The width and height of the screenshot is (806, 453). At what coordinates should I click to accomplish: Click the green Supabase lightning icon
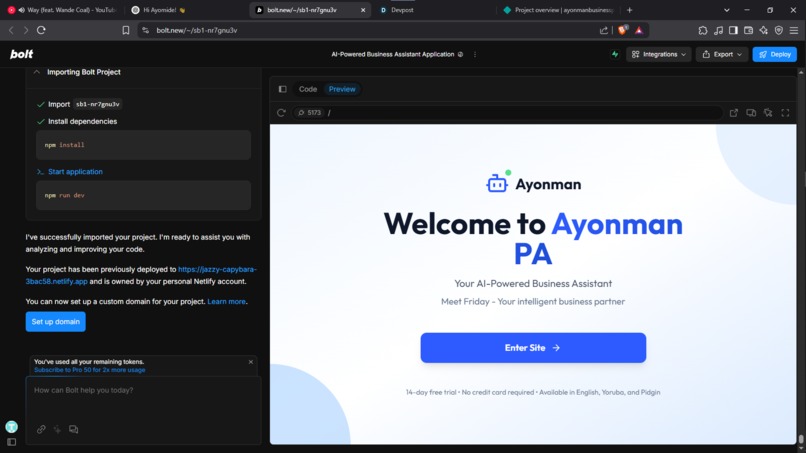pyautogui.click(x=615, y=54)
